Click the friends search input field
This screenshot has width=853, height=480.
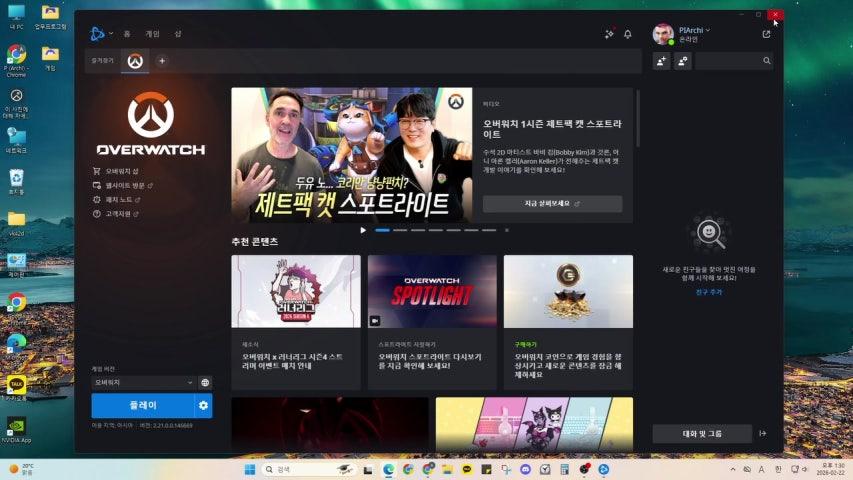pos(730,61)
